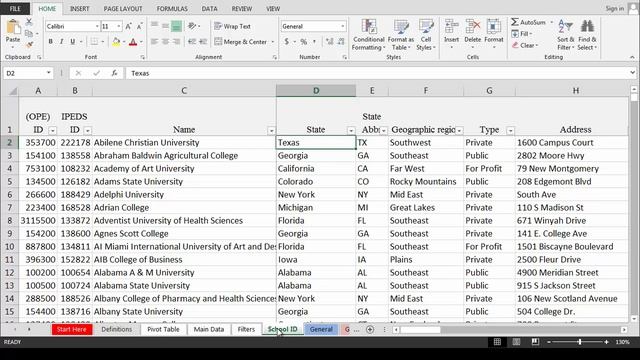Image resolution: width=640 pixels, height=360 pixels.
Task: Add a new sheet with plus button
Action: (370, 329)
